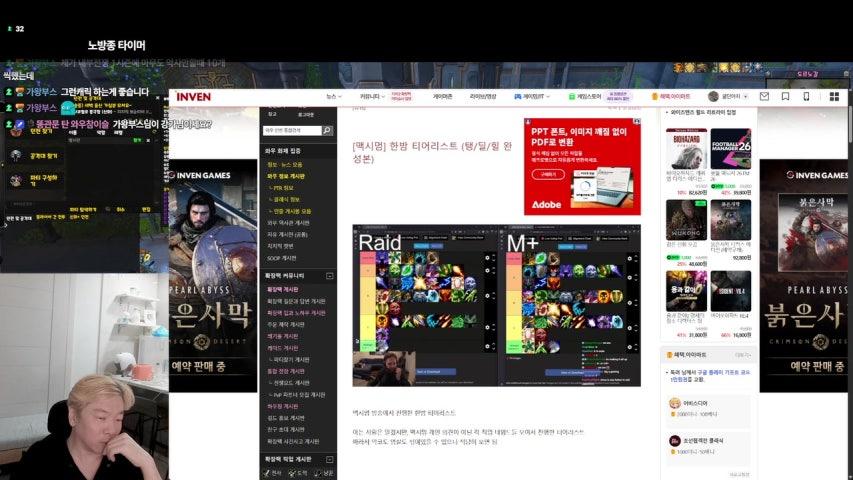The width and height of the screenshot is (853, 480).
Task: Open the 게이머존 menu item
Action: [442, 96]
